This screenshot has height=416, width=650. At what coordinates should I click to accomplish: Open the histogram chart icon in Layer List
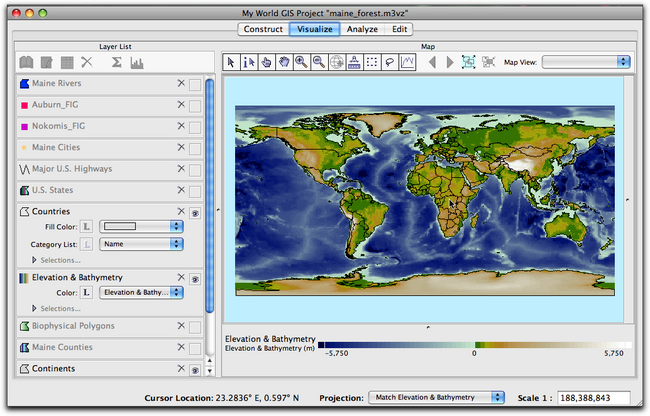137,62
